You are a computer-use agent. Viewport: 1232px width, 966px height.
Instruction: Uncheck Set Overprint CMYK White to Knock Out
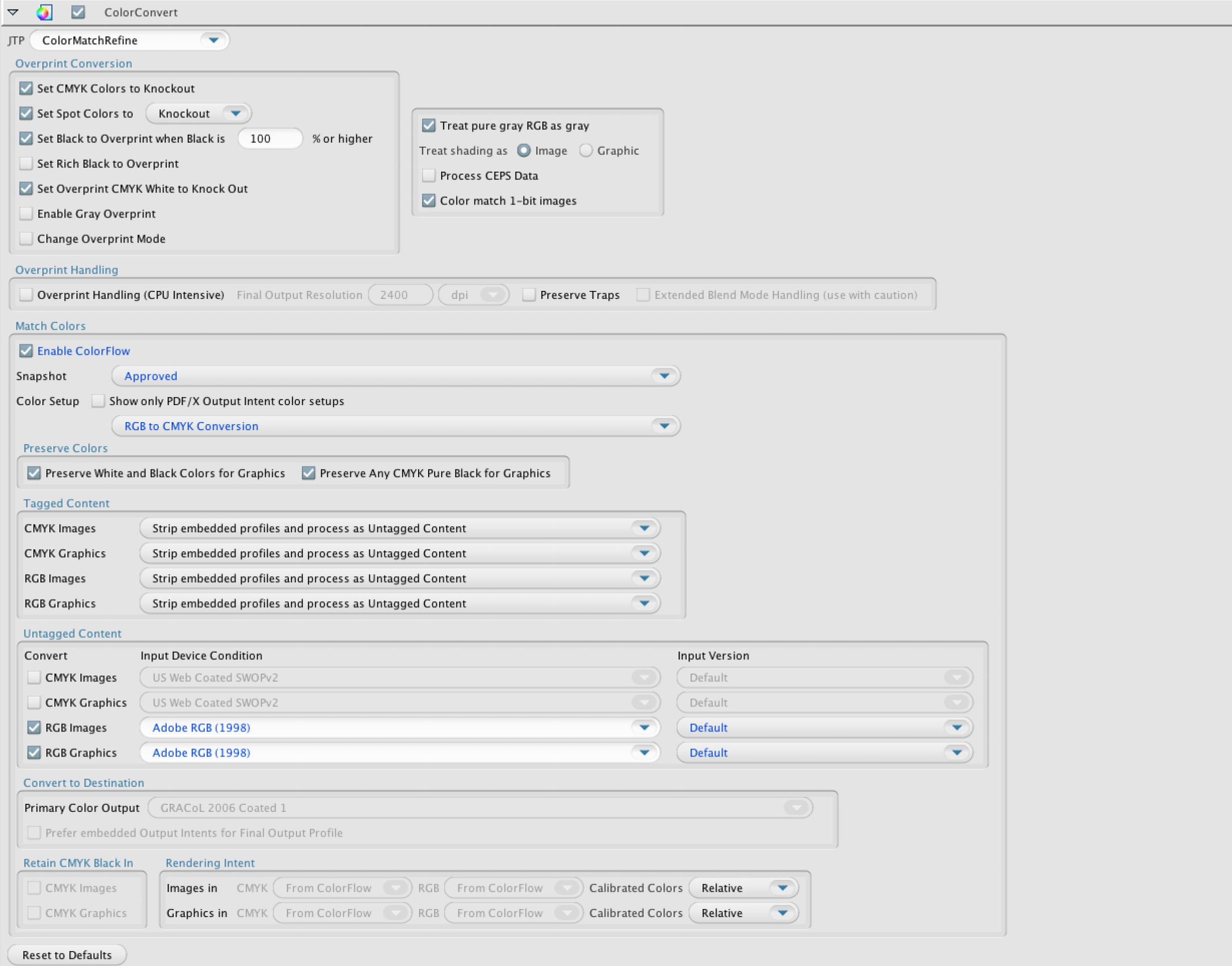click(26, 188)
